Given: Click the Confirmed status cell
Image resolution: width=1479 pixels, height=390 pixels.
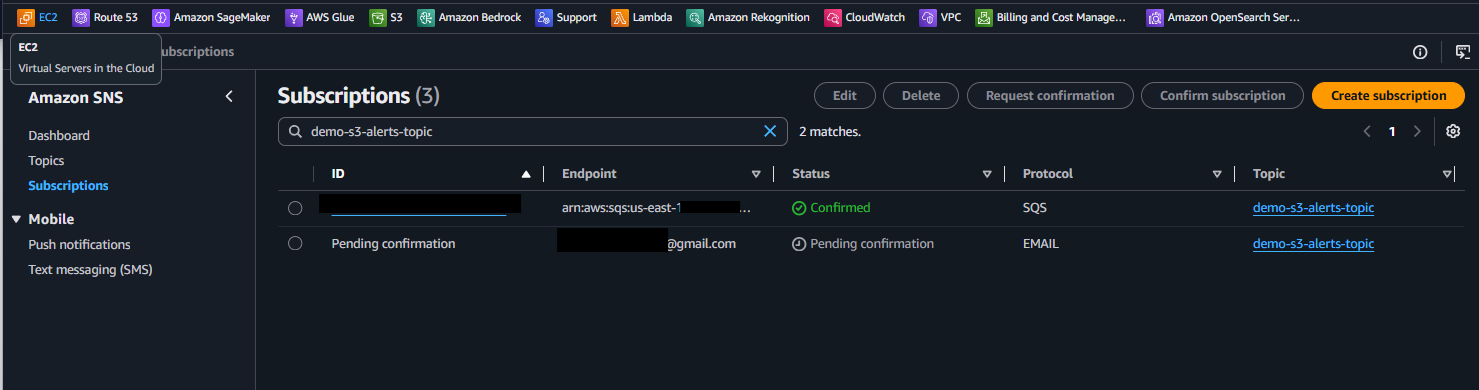Looking at the screenshot, I should (x=831, y=208).
